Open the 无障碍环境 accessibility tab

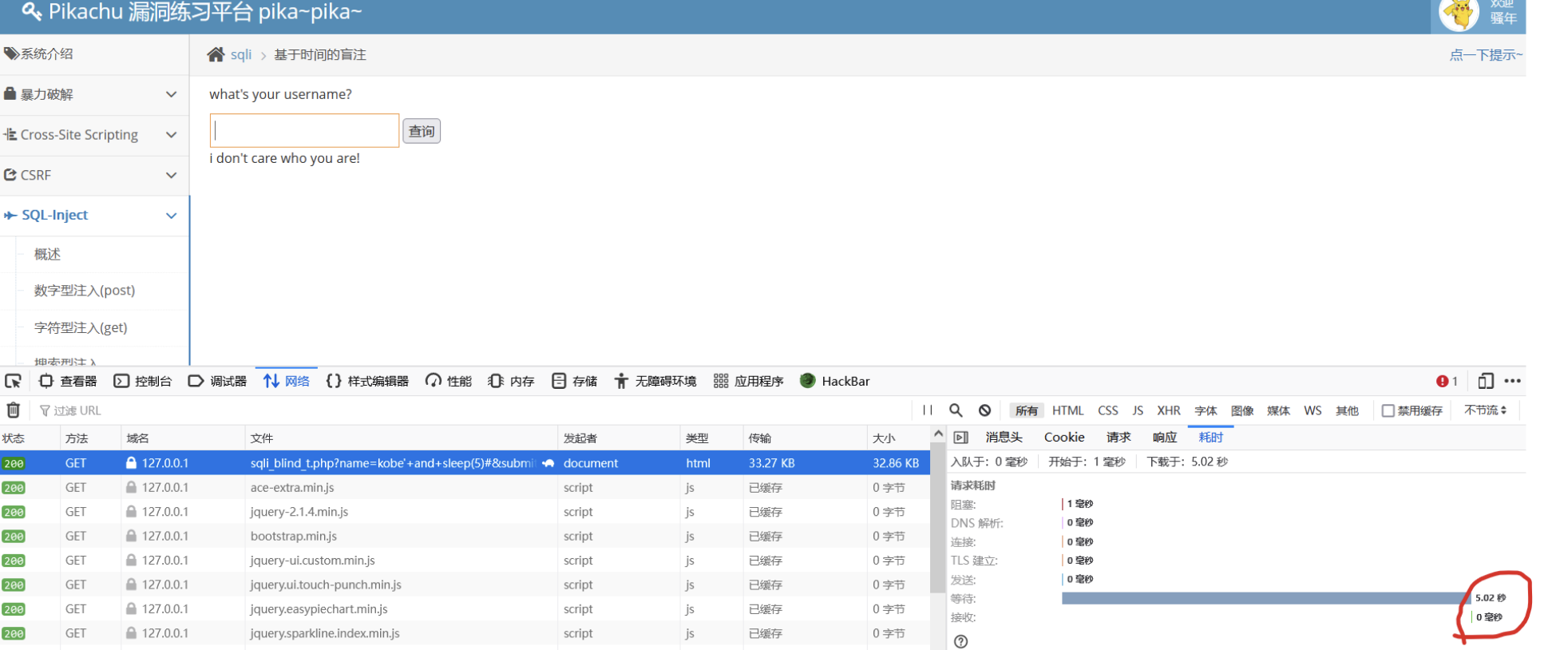pyautogui.click(x=655, y=382)
